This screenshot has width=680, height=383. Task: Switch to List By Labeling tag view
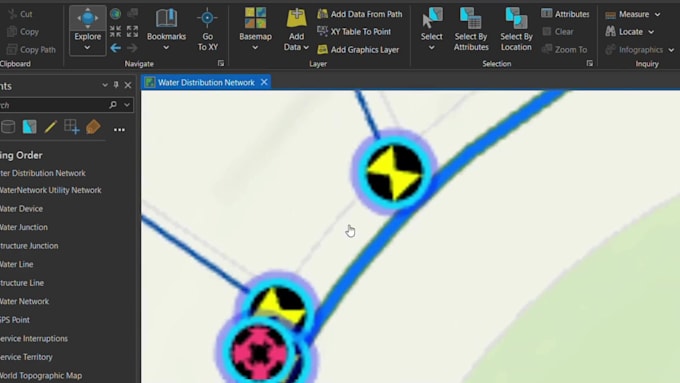[93, 127]
